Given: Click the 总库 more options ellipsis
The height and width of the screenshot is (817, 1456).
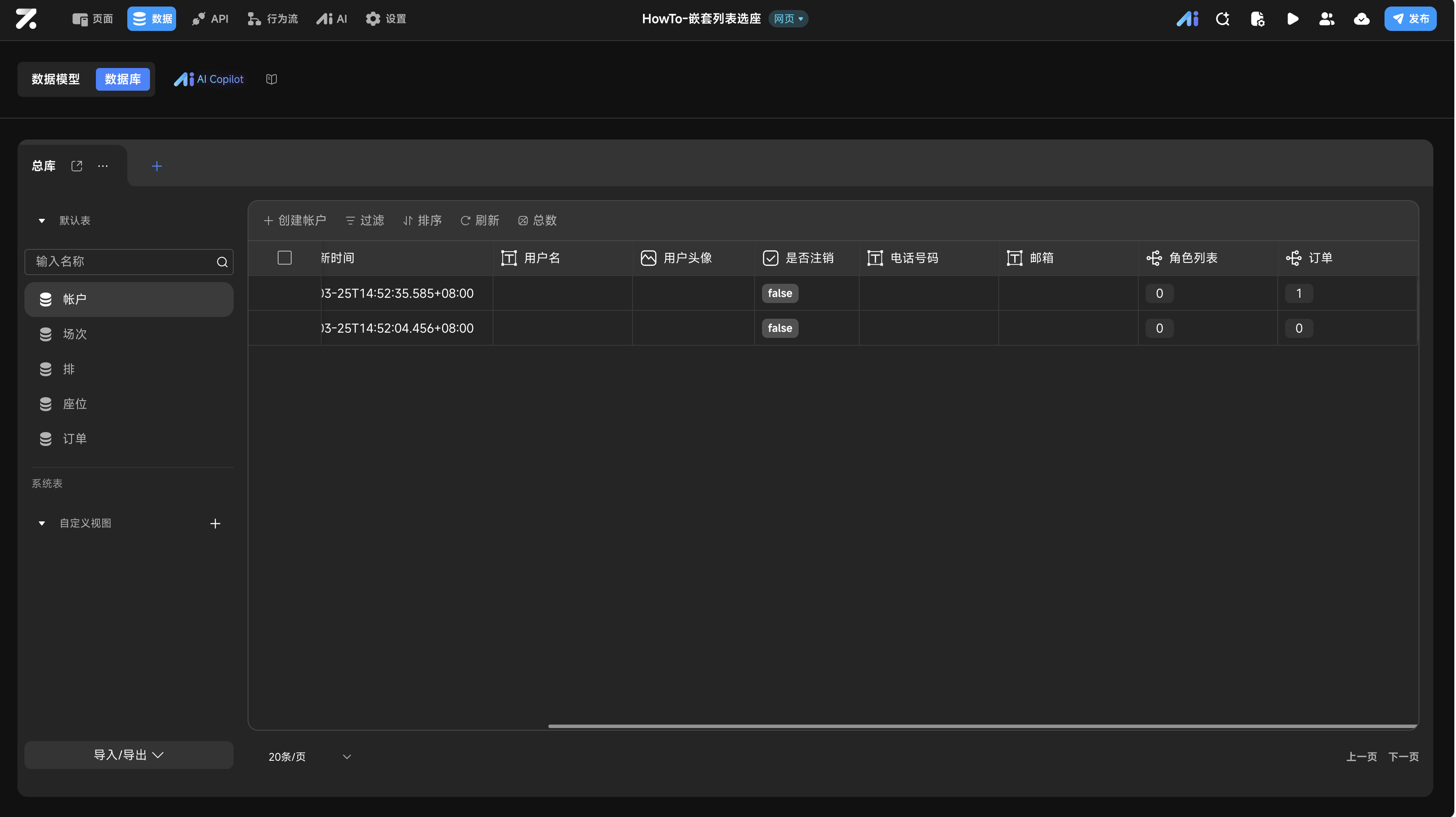Looking at the screenshot, I should 103,166.
